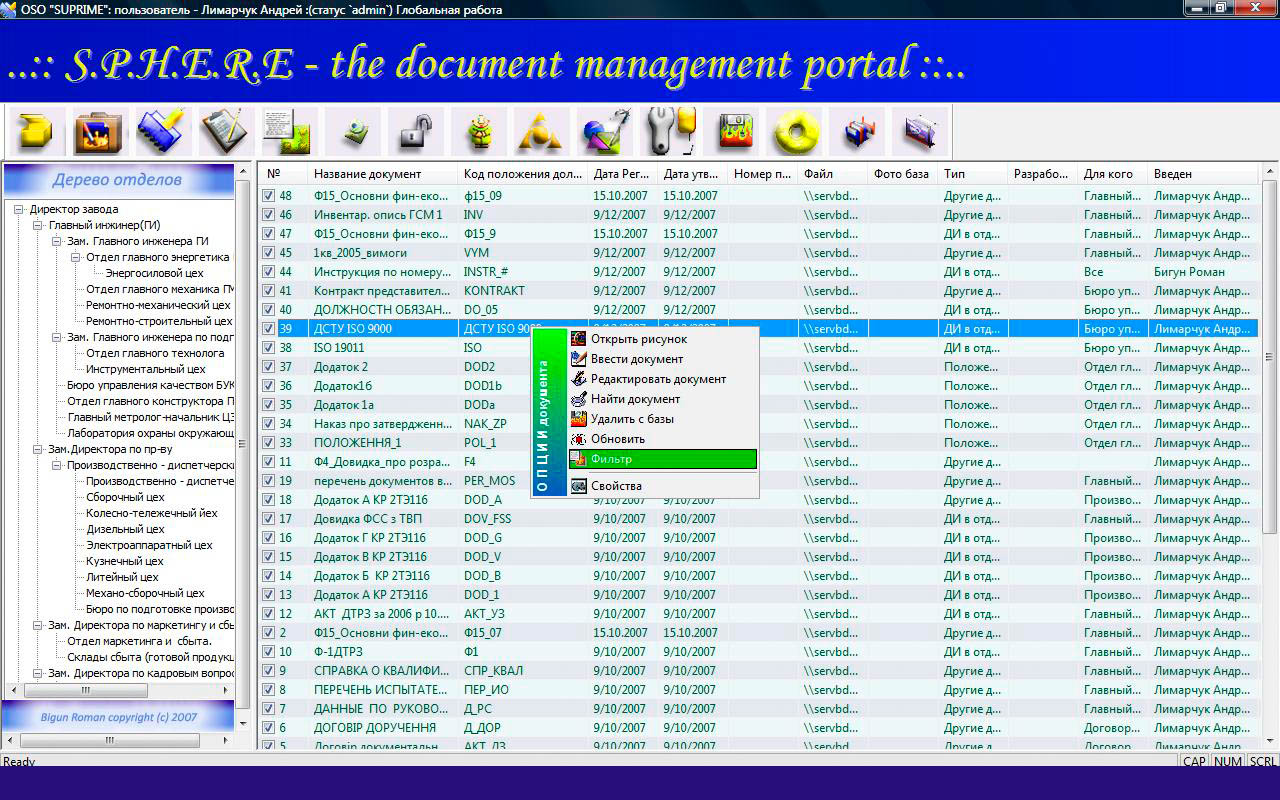
Task: Click the department tree vertical scrollbar
Action: (242, 446)
